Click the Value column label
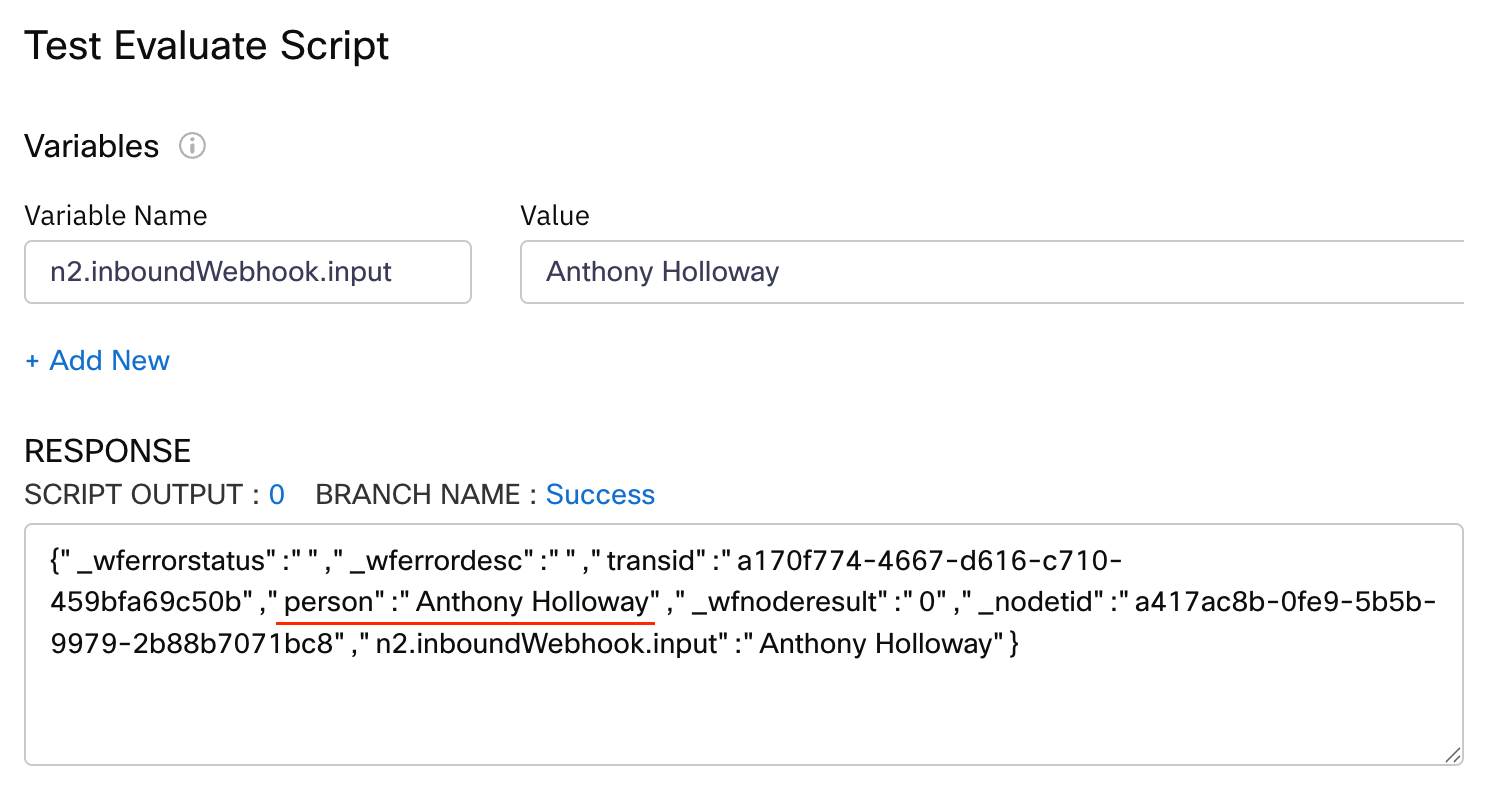The height and width of the screenshot is (804, 1490). (x=555, y=216)
